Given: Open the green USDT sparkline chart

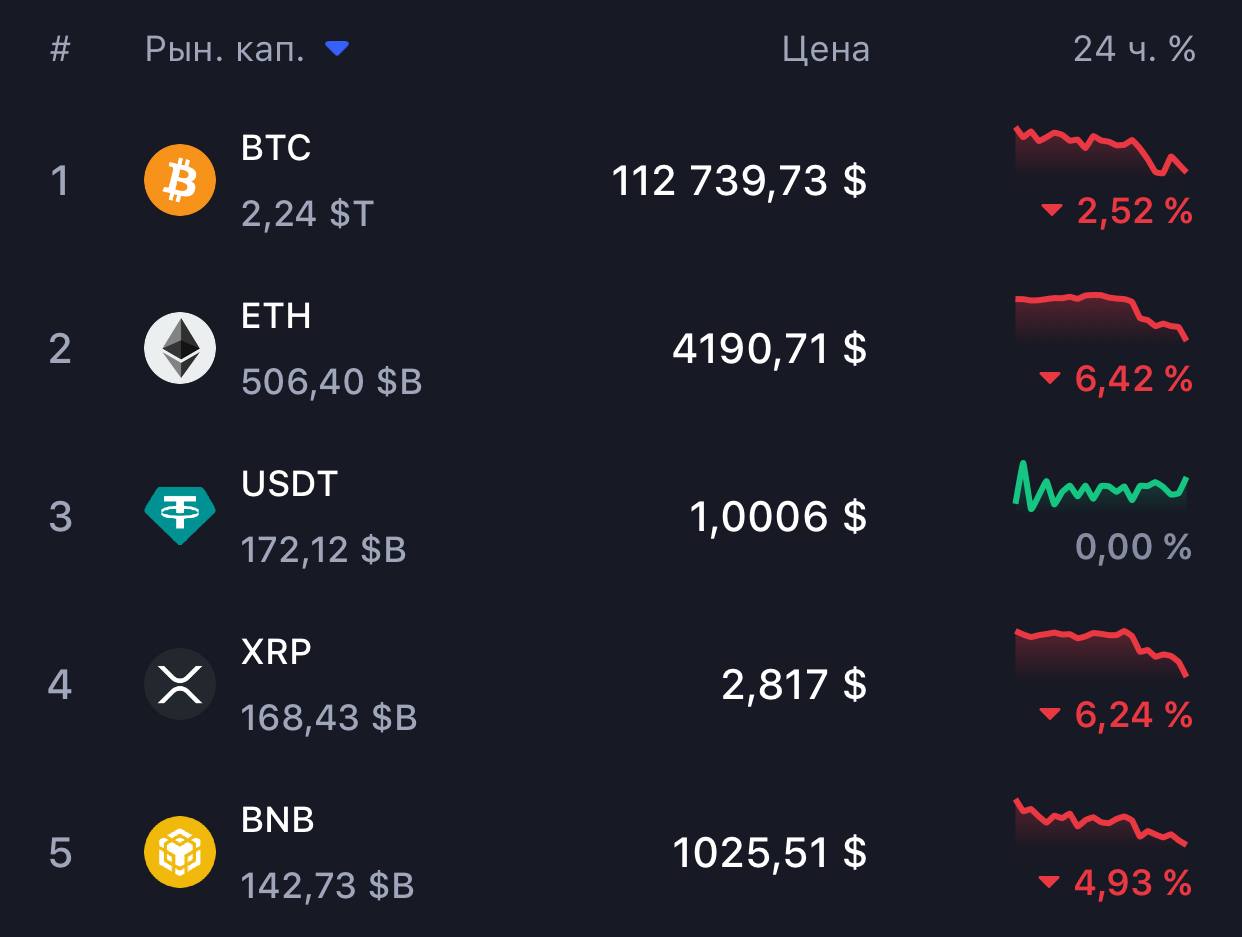Looking at the screenshot, I should pyautogui.click(x=1101, y=486).
